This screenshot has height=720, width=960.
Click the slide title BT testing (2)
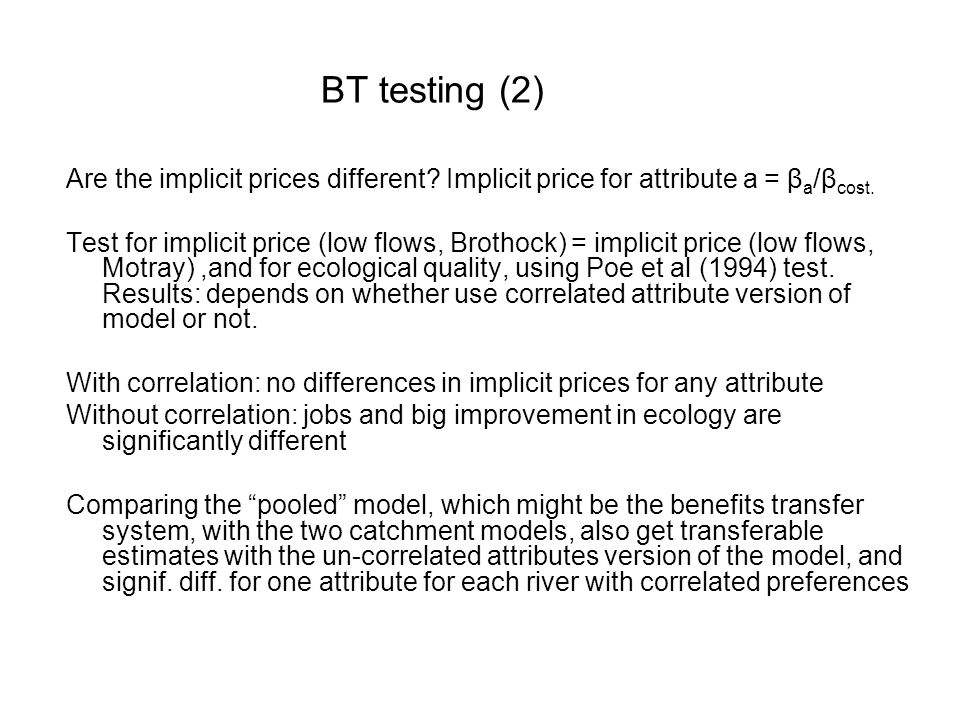pos(432,91)
